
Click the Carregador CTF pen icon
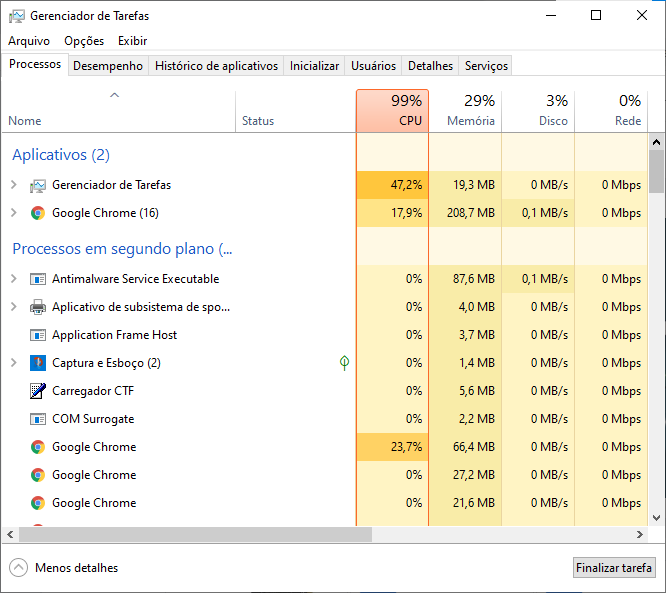[x=38, y=391]
